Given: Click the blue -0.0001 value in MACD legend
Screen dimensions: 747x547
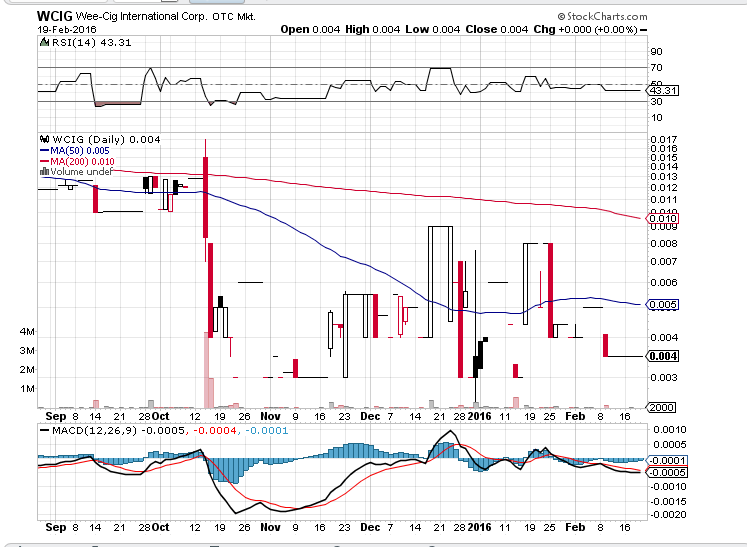Looking at the screenshot, I should 266,431.
